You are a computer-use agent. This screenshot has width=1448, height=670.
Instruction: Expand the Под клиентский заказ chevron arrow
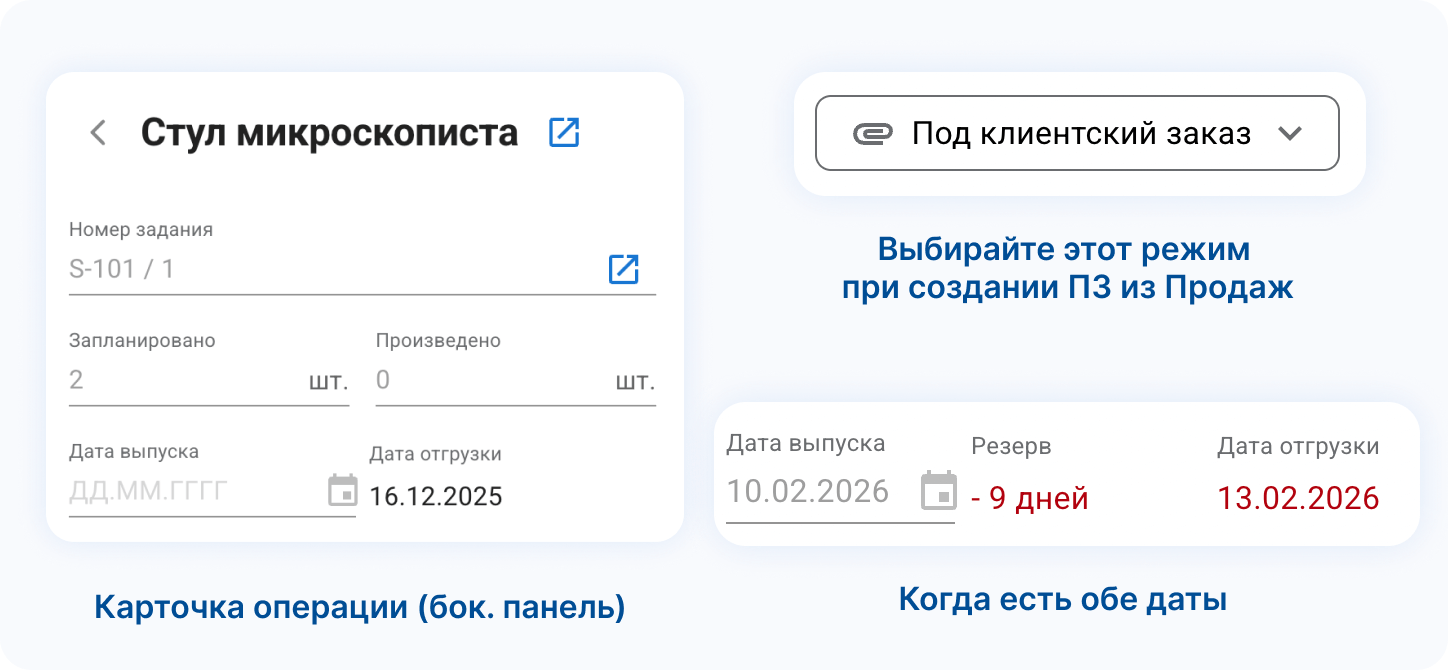1290,134
